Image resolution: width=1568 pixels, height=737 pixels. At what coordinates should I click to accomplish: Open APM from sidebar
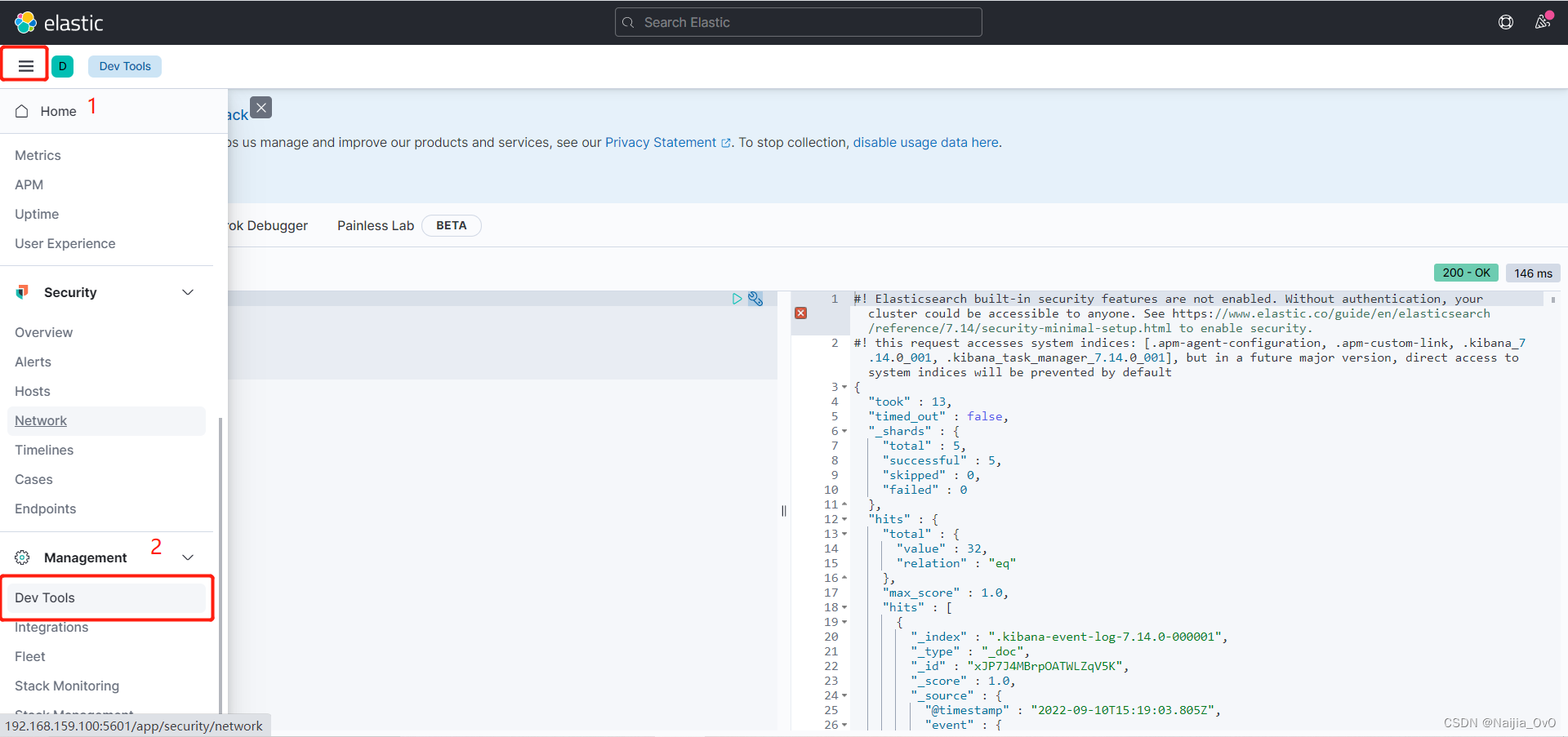[x=29, y=184]
